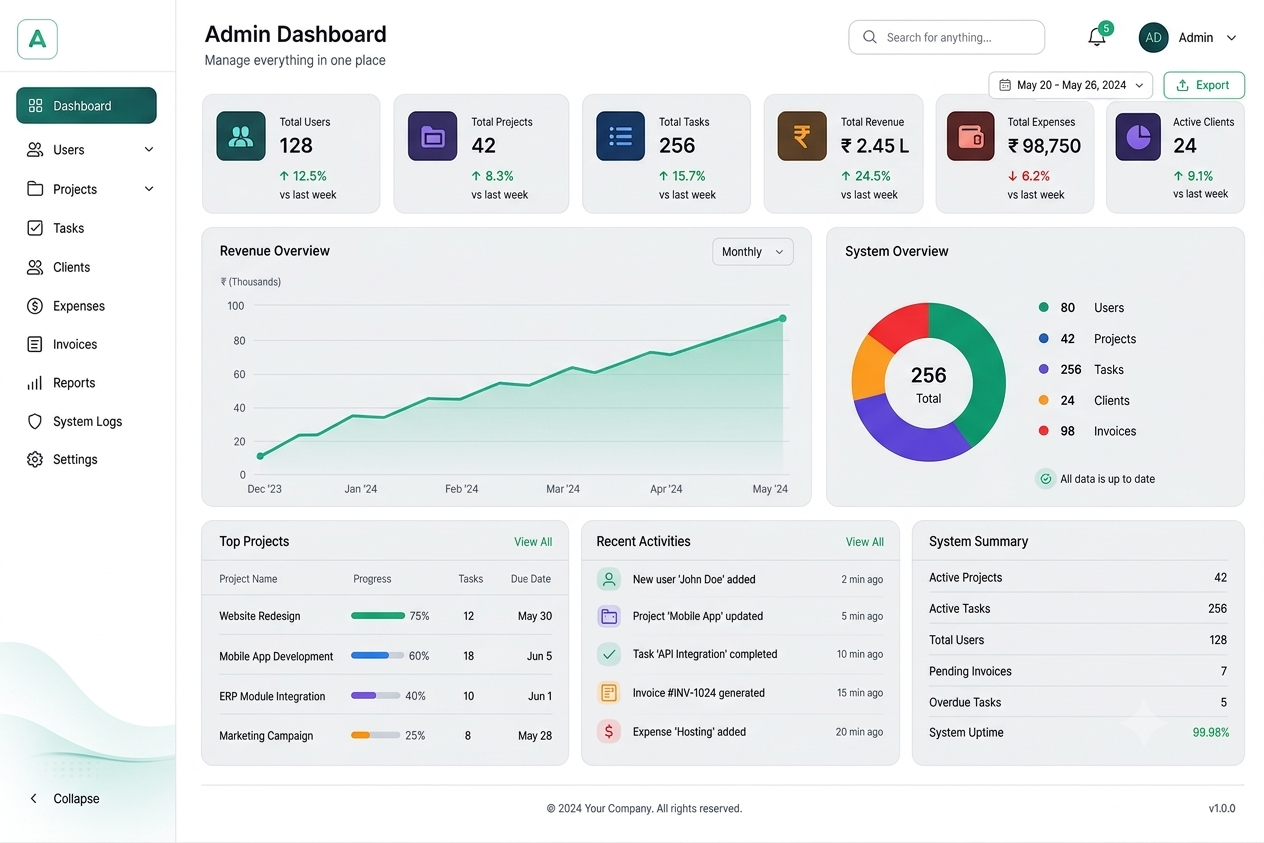
Task: Click the green A logo icon
Action: 38,39
